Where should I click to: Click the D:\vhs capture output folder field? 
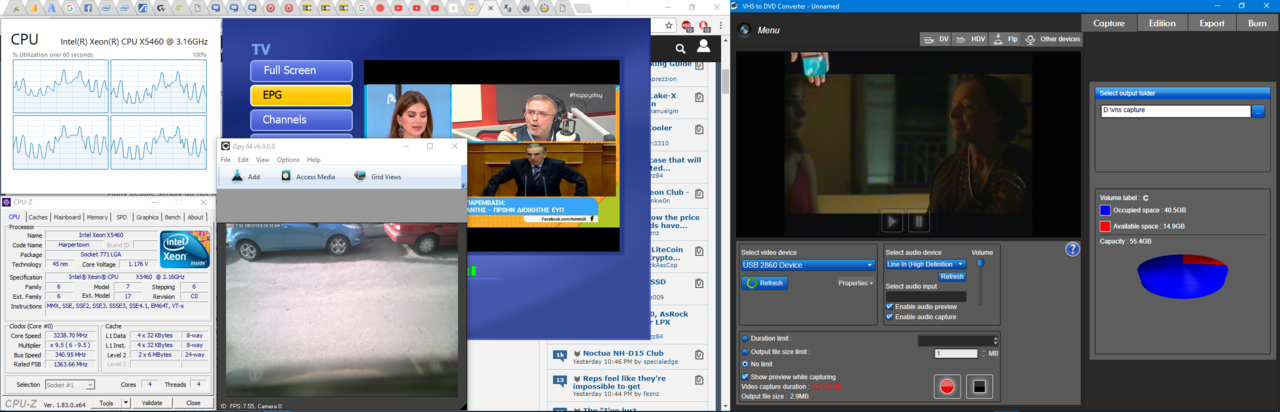(x=1175, y=111)
